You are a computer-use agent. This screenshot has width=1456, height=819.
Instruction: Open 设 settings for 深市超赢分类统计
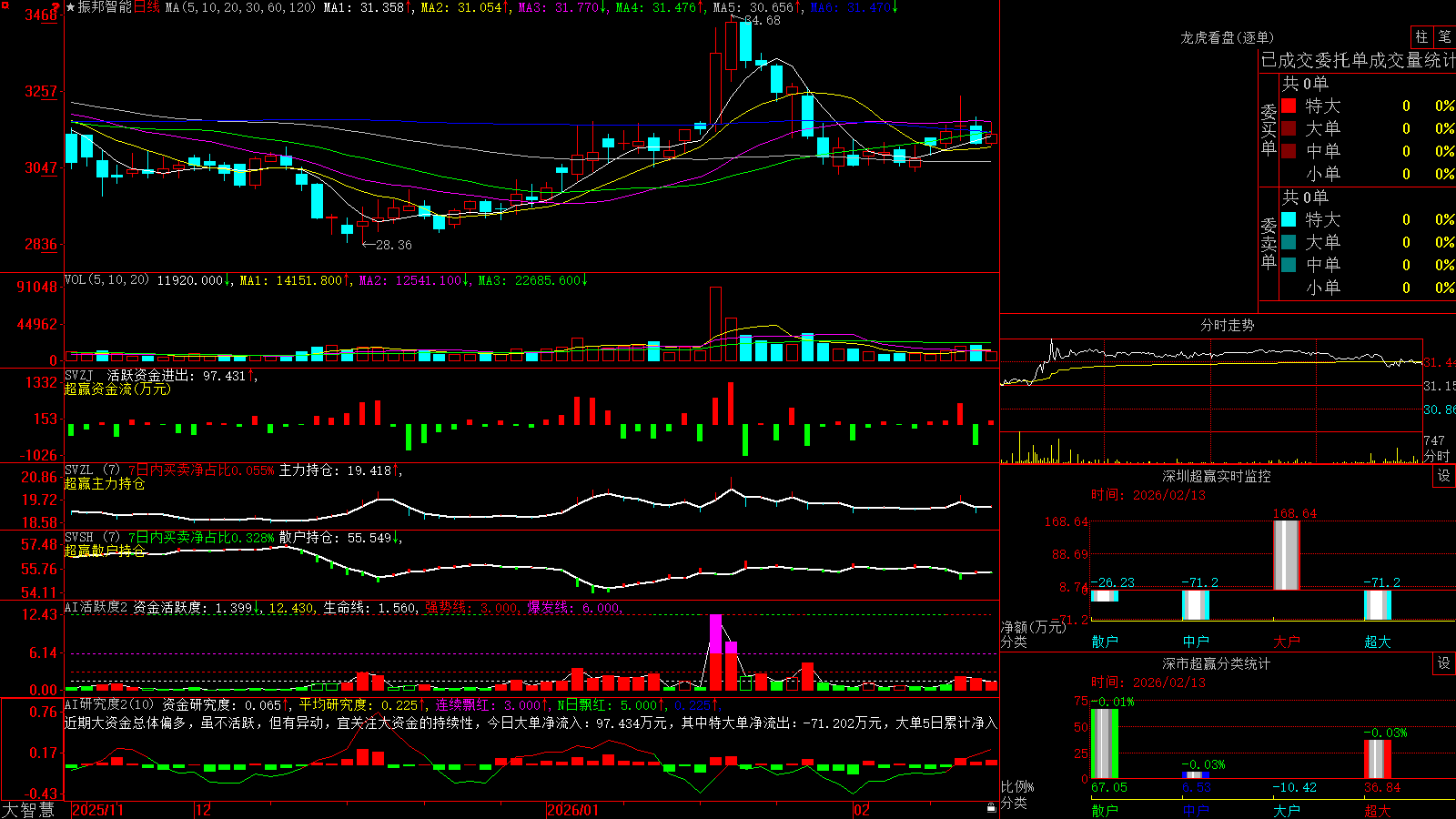coord(1444,663)
